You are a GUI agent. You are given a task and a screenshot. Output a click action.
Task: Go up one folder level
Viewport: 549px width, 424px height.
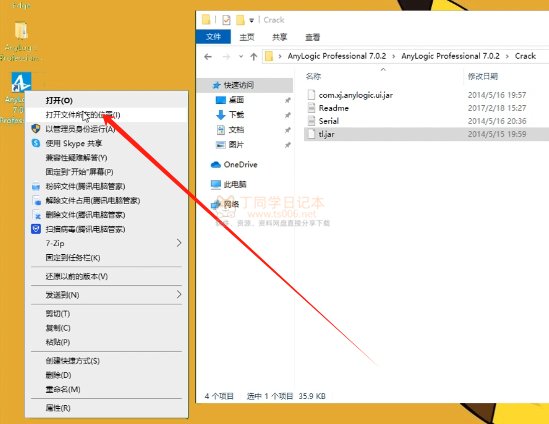[x=254, y=57]
